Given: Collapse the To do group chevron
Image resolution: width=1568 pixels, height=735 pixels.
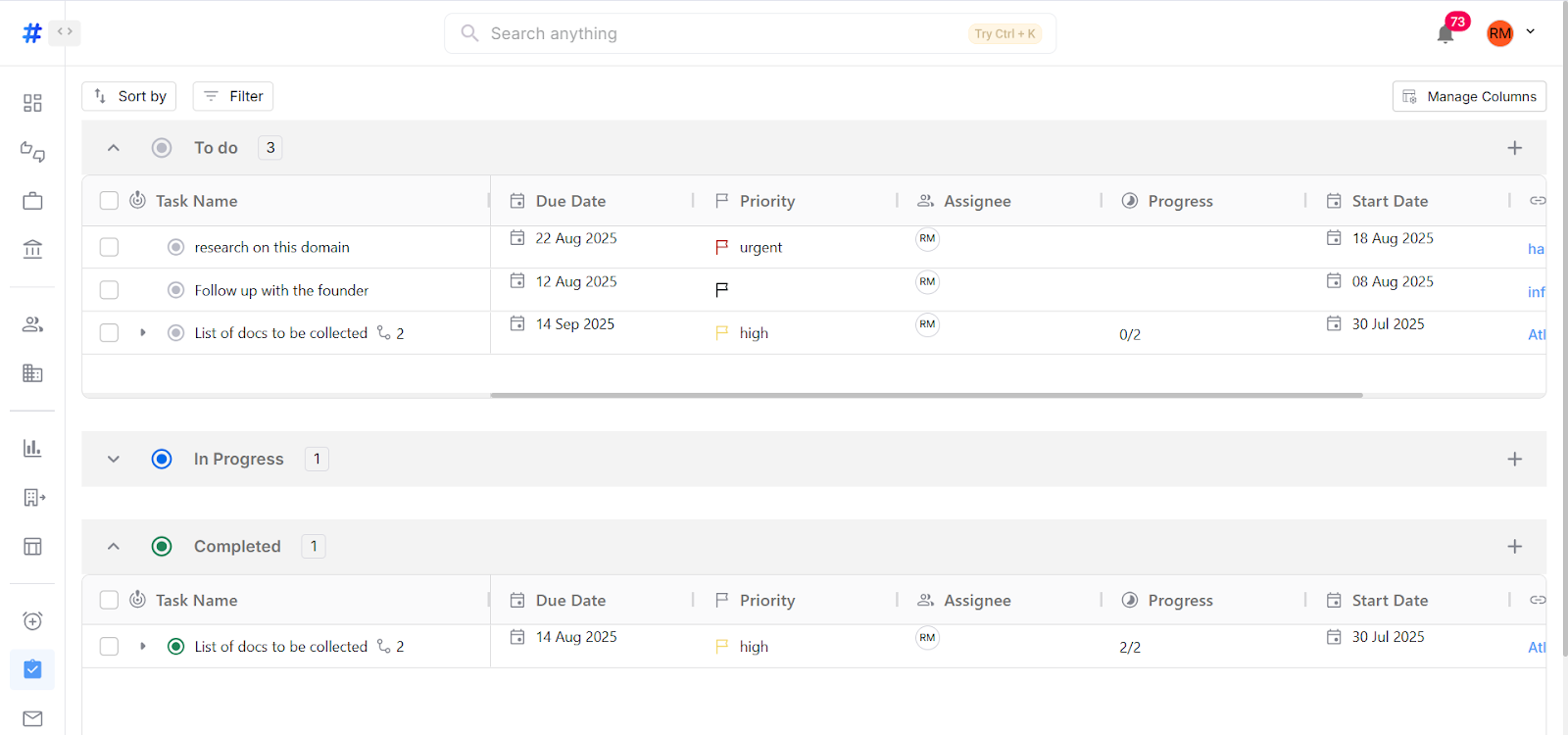Looking at the screenshot, I should tap(114, 148).
